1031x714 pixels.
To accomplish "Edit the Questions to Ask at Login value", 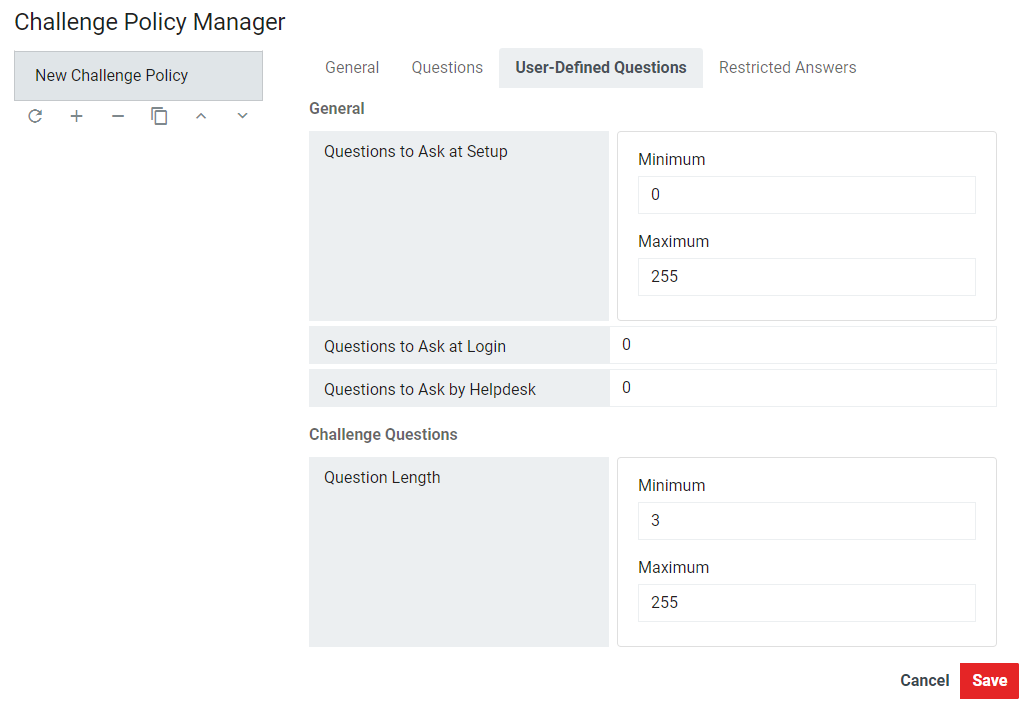I will (802, 345).
